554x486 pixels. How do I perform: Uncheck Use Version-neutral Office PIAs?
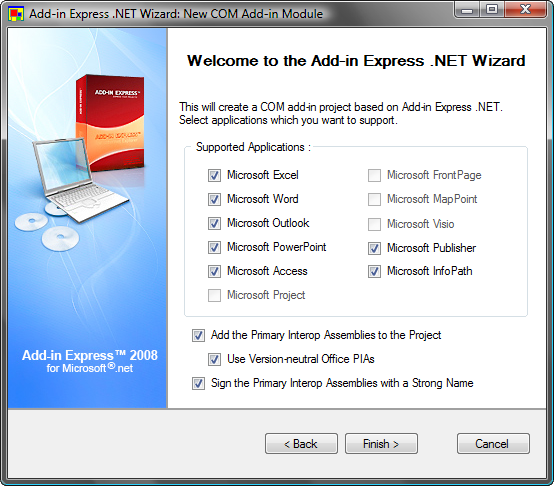214,359
